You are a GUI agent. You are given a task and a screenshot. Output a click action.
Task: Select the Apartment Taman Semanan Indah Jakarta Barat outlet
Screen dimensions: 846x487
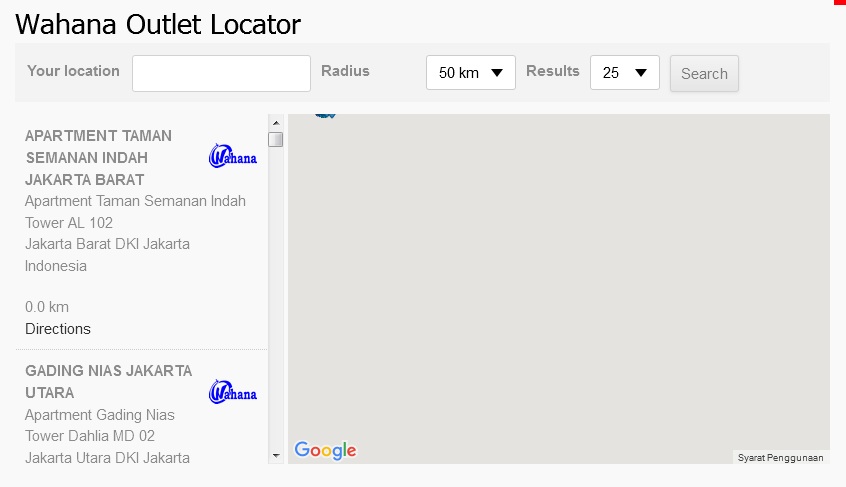point(98,158)
